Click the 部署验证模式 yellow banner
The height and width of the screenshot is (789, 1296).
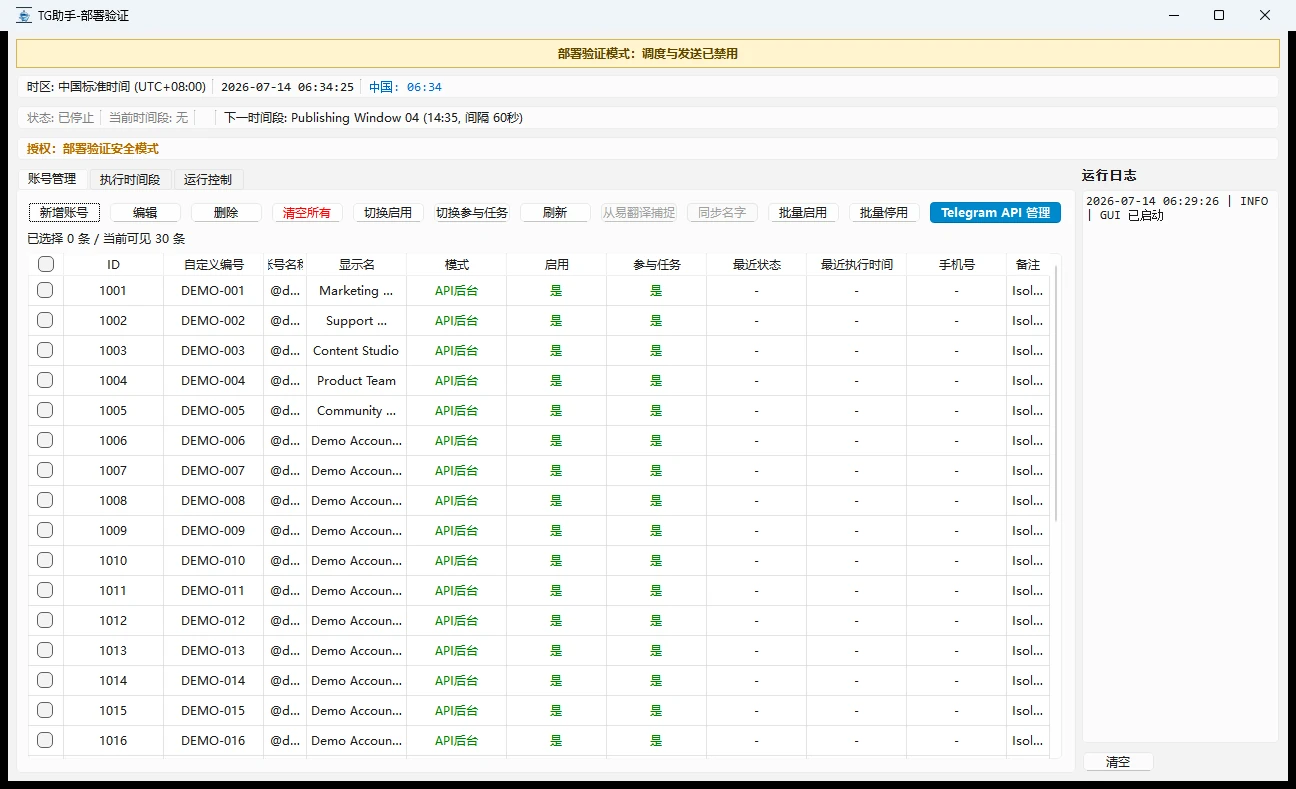click(648, 54)
